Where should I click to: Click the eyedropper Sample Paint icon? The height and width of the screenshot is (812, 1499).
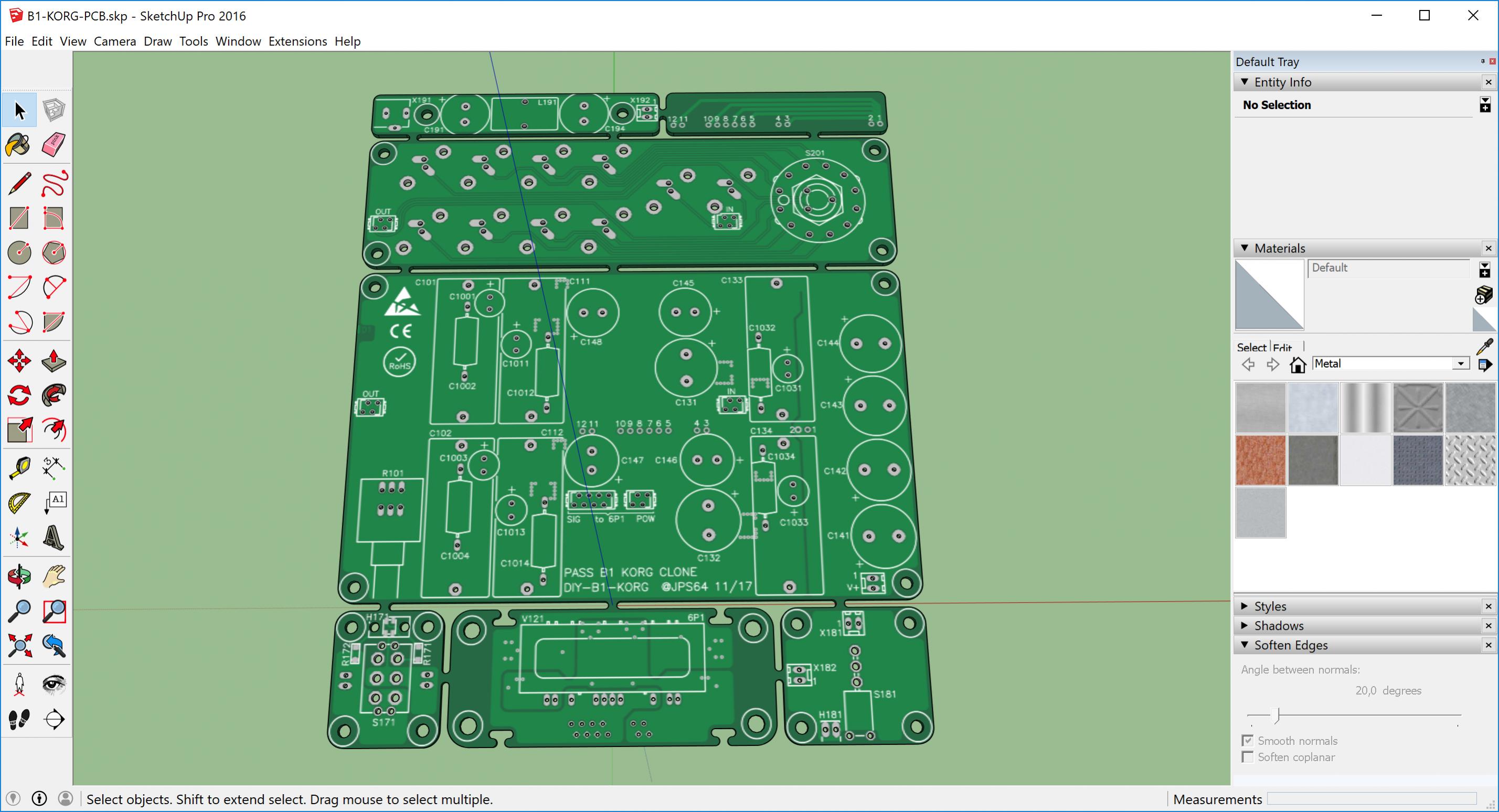pos(1484,347)
